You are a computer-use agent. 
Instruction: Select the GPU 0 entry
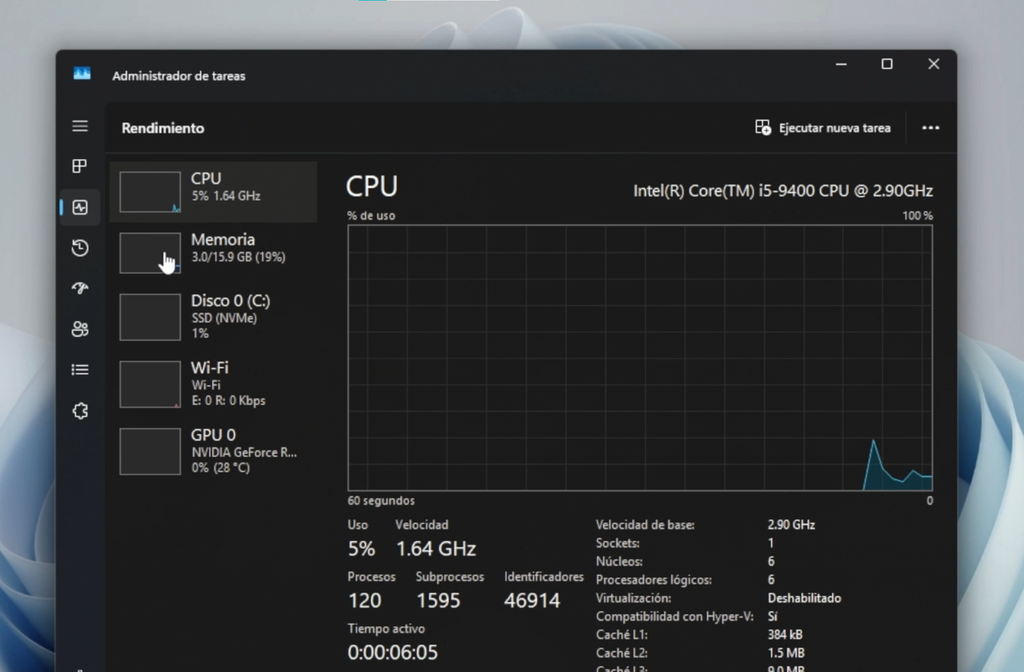point(214,451)
